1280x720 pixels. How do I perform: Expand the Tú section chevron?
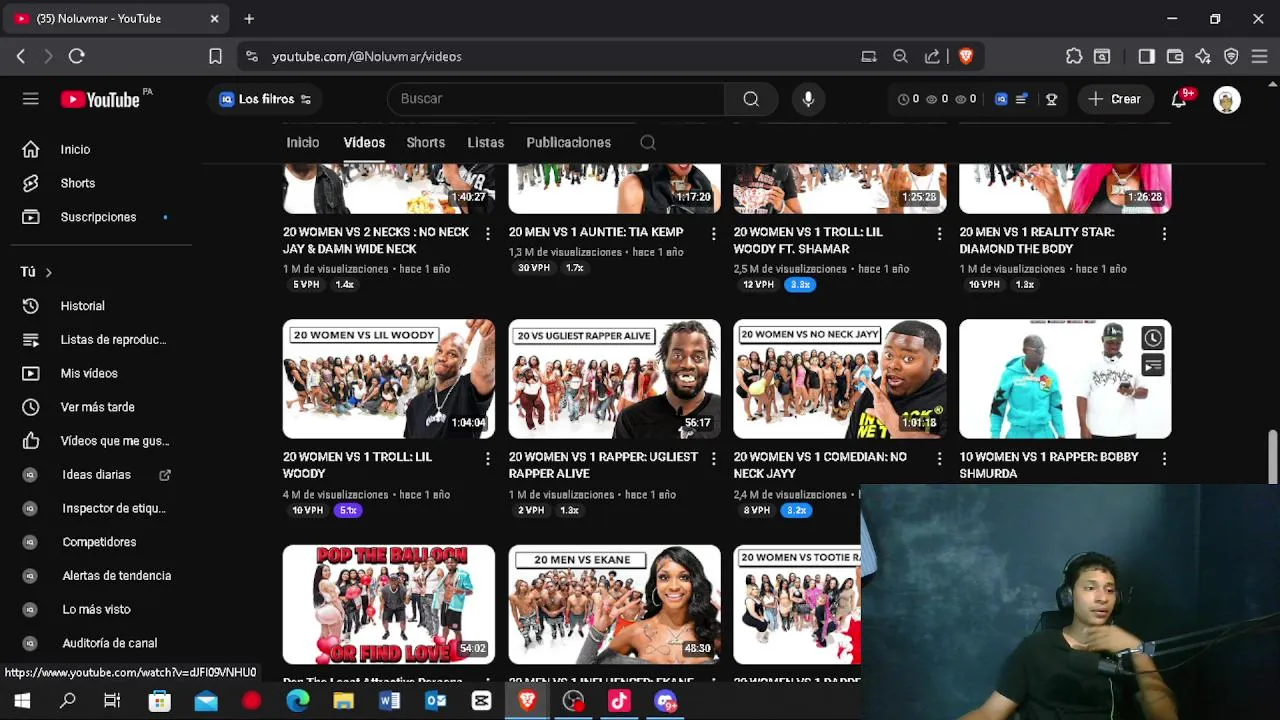pyautogui.click(x=48, y=272)
